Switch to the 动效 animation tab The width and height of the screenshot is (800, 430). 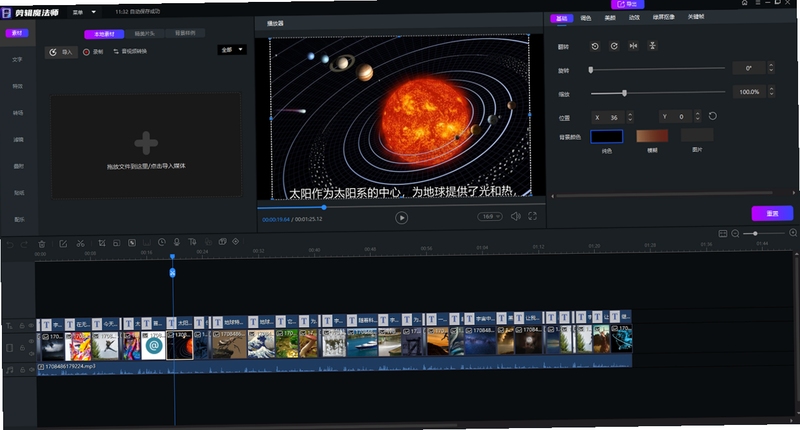point(634,17)
